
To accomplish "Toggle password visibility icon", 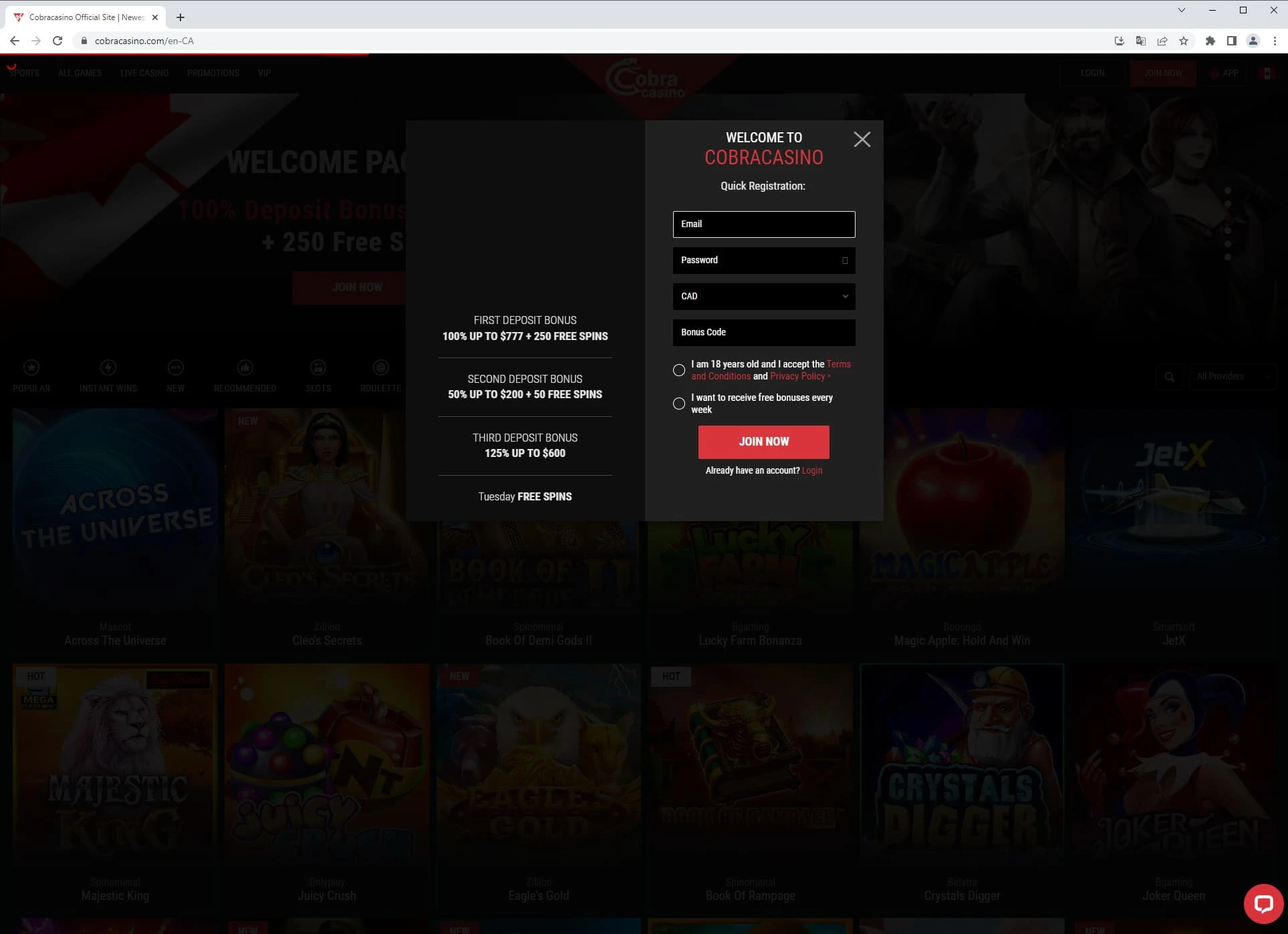I will [x=844, y=261].
